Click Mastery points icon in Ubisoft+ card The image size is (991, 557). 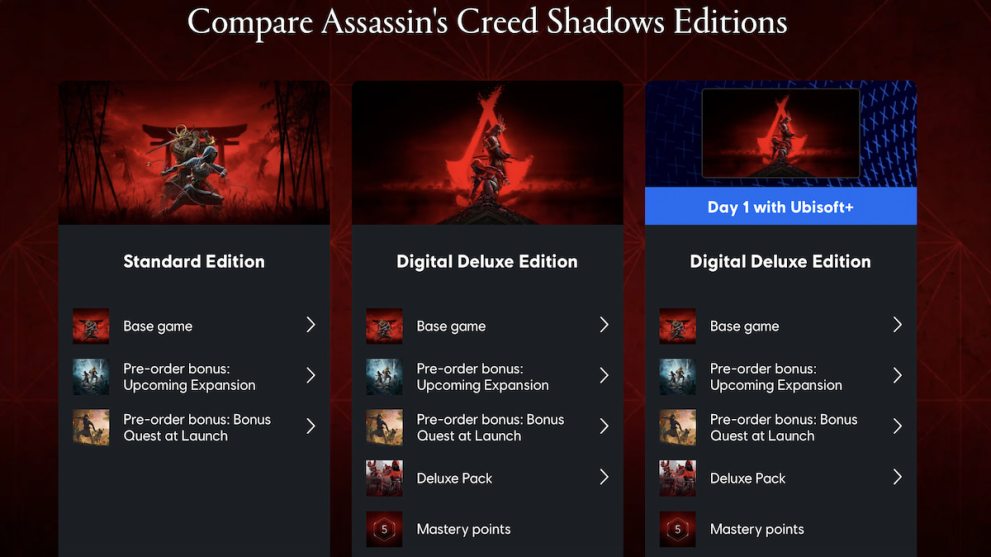pos(678,529)
